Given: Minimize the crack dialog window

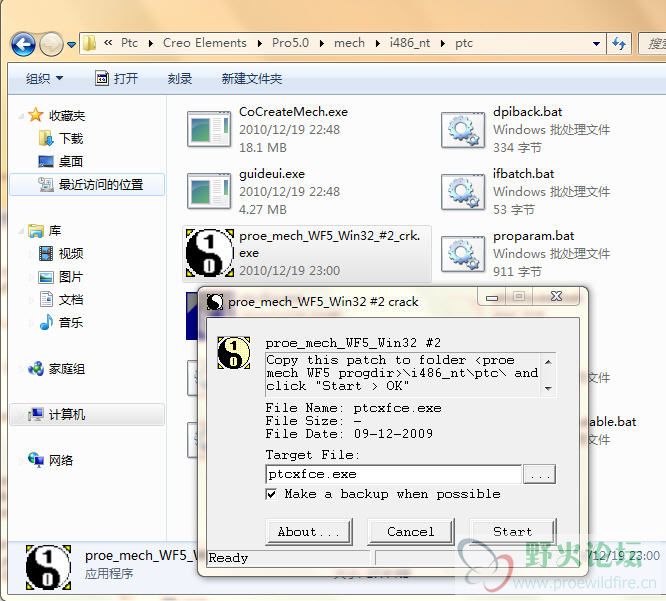Looking at the screenshot, I should (x=492, y=296).
